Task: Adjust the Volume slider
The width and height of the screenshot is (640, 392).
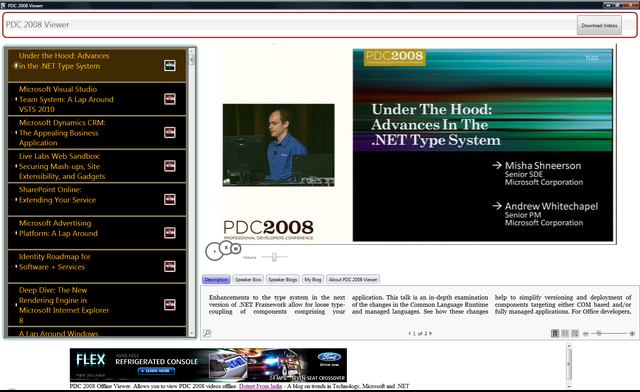Action: tap(274, 257)
